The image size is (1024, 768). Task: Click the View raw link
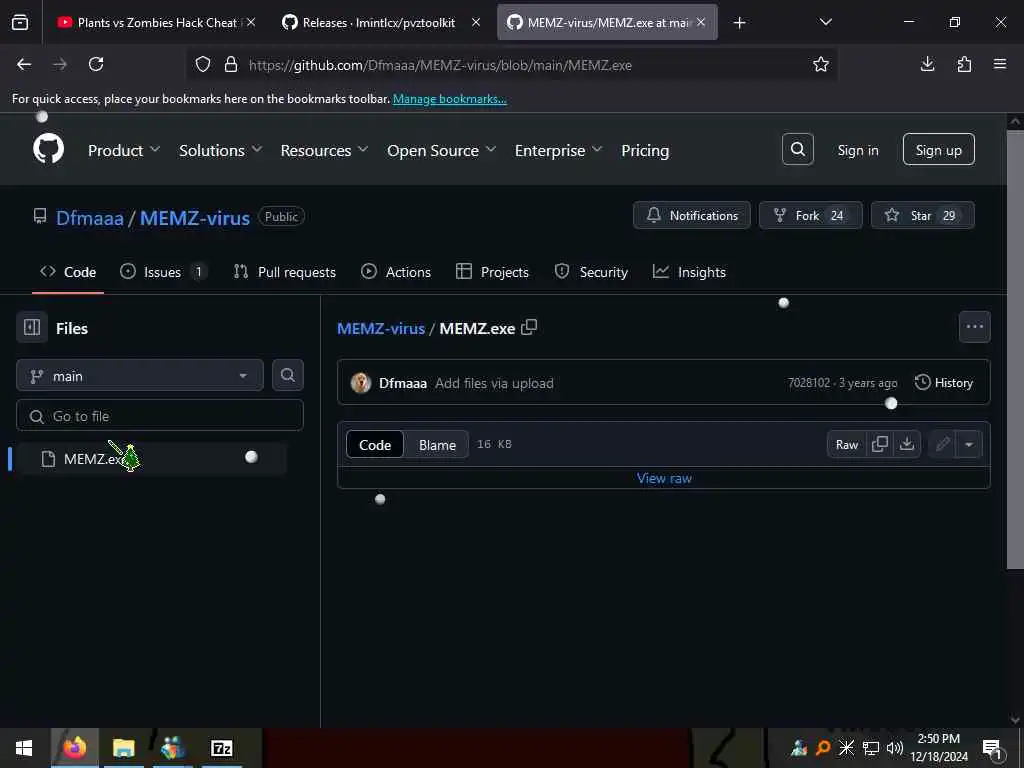(x=664, y=477)
